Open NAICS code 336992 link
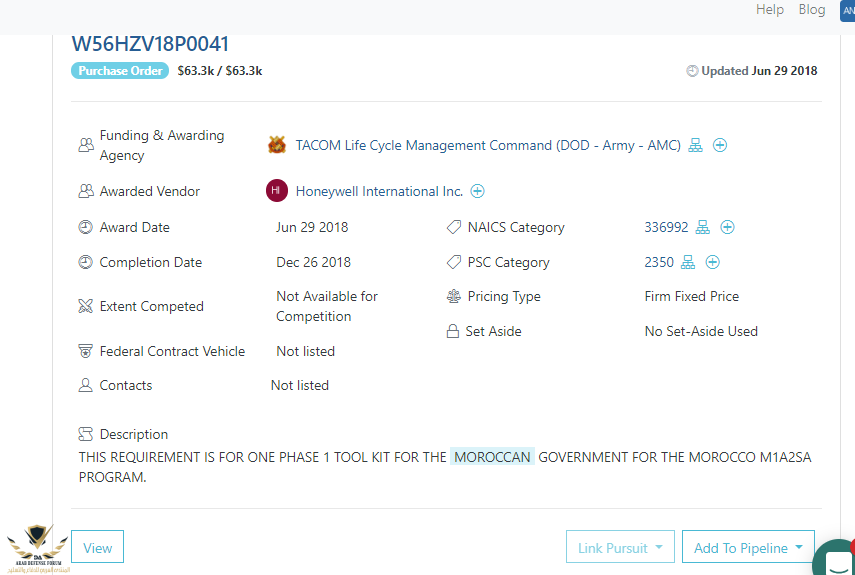The height and width of the screenshot is (575, 855). pyautogui.click(x=666, y=227)
